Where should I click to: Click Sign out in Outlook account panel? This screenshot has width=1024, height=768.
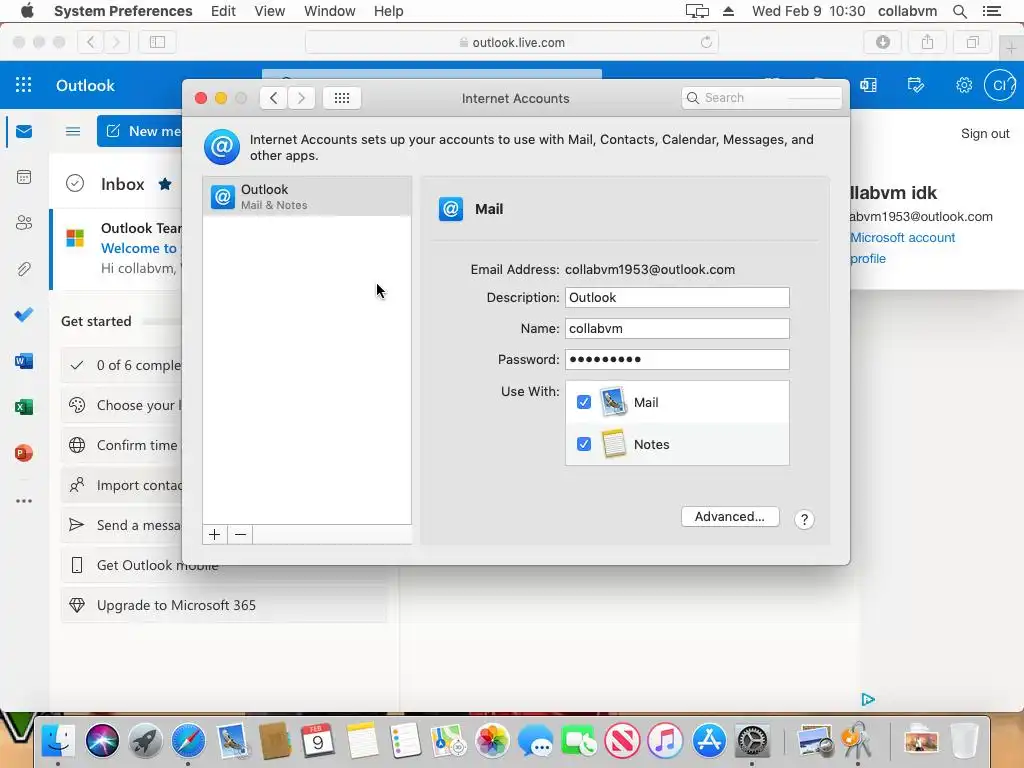985,133
